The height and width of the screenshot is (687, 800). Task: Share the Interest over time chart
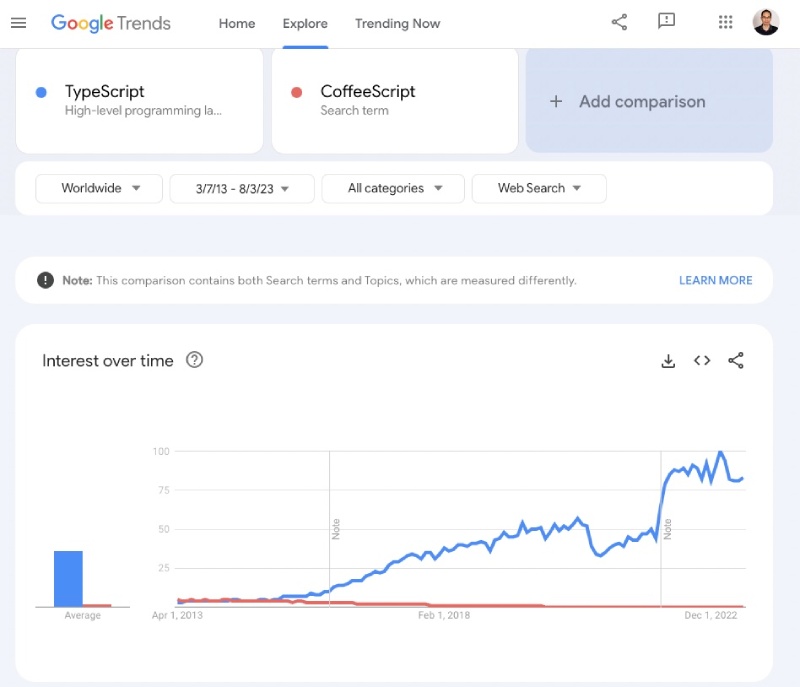[x=736, y=361]
